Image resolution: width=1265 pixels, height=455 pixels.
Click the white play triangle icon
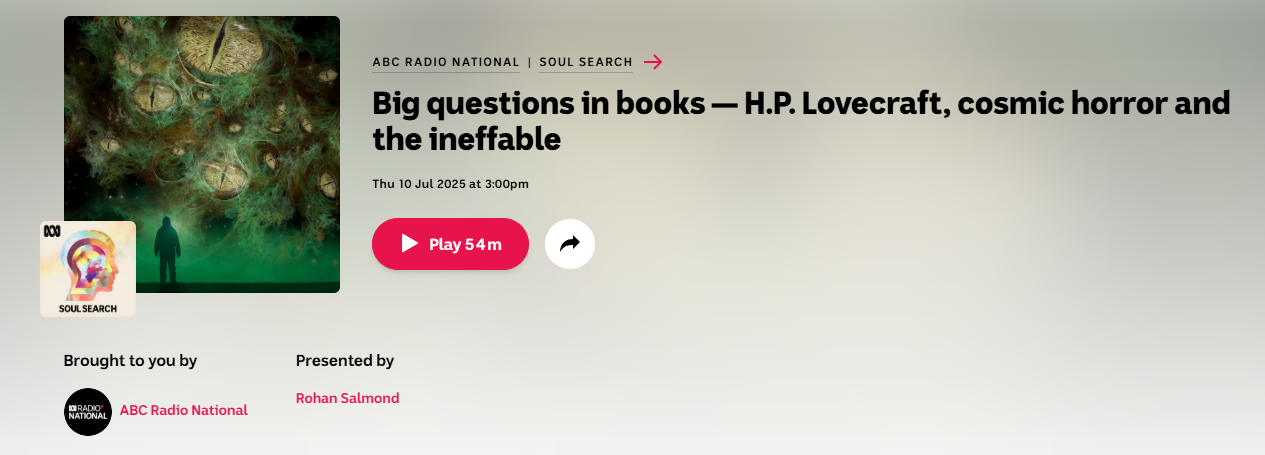pyautogui.click(x=409, y=244)
